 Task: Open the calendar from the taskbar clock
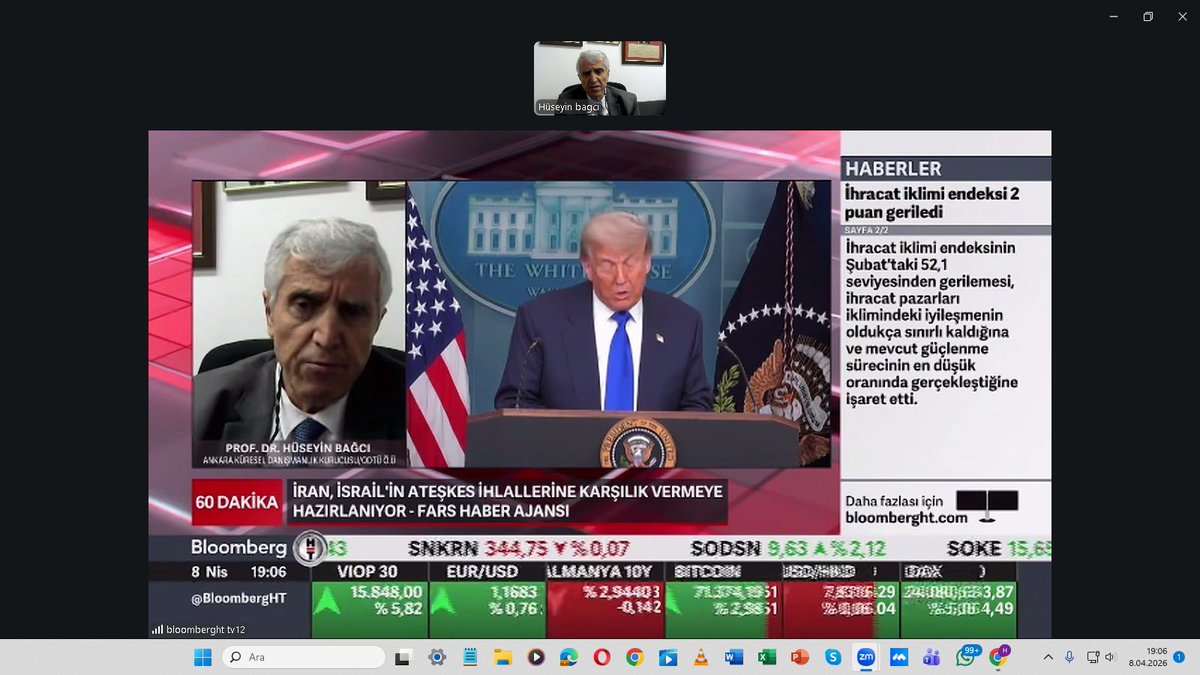tap(1150, 658)
